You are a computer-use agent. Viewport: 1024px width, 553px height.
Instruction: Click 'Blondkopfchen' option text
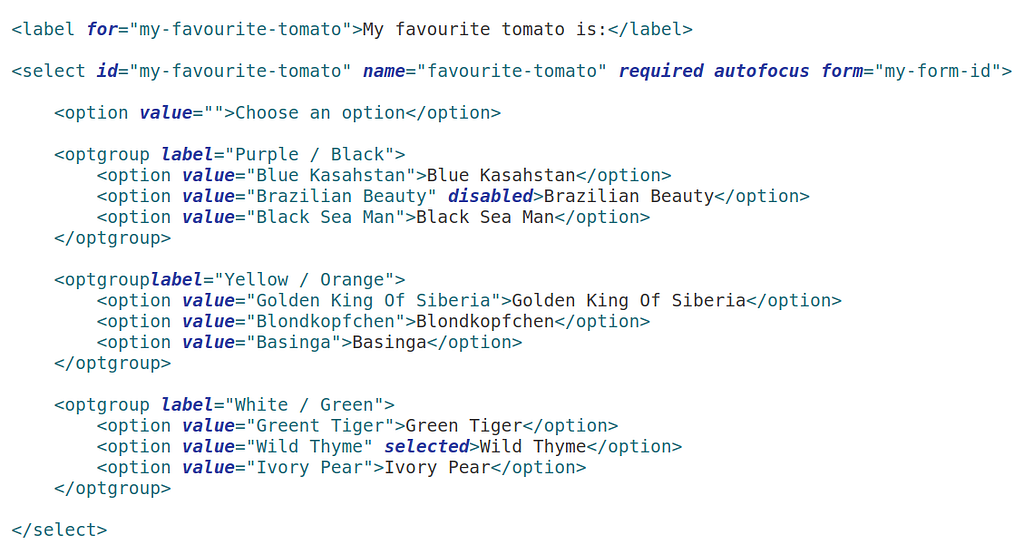[x=485, y=322]
